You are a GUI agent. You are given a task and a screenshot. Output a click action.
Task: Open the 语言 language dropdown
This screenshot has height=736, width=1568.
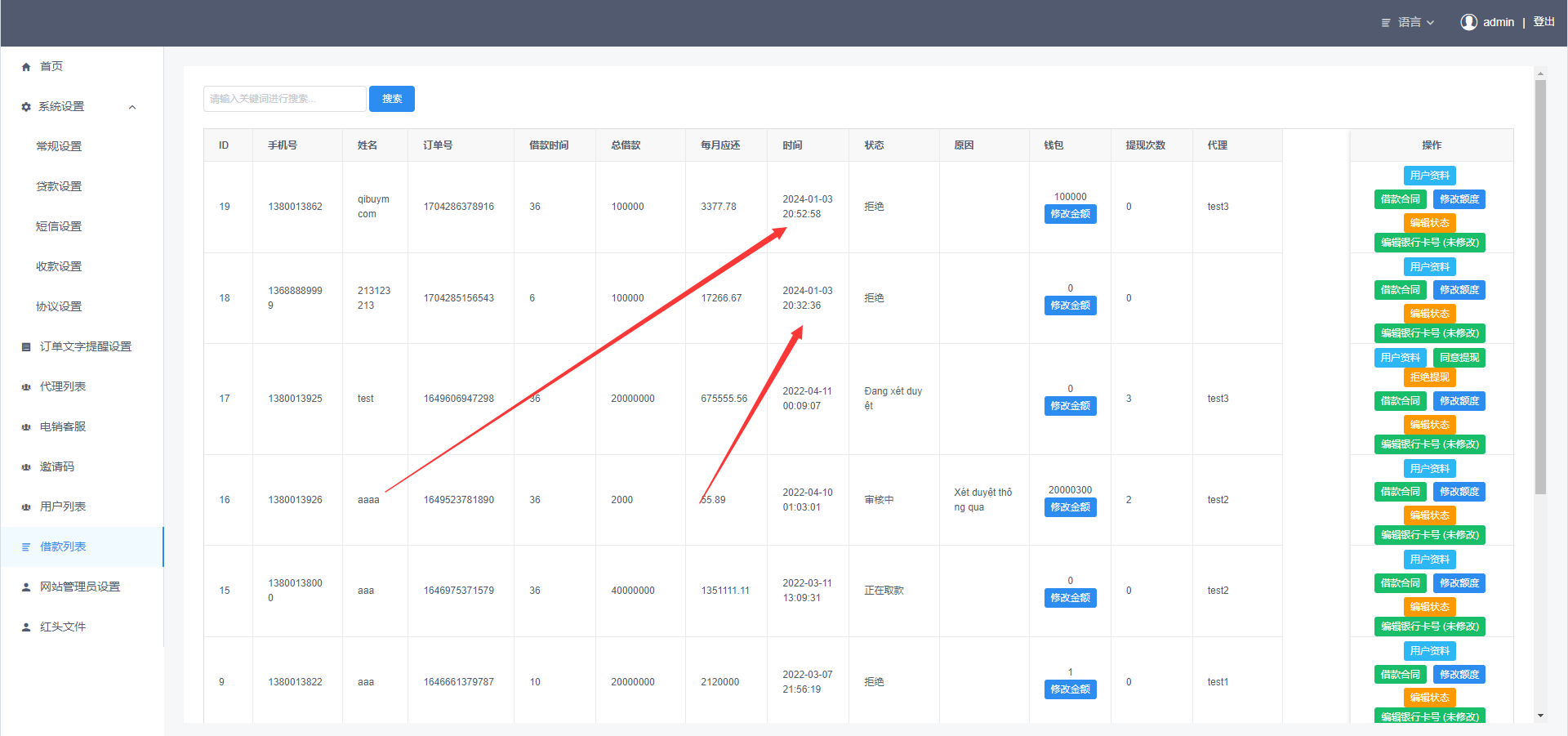(1408, 22)
